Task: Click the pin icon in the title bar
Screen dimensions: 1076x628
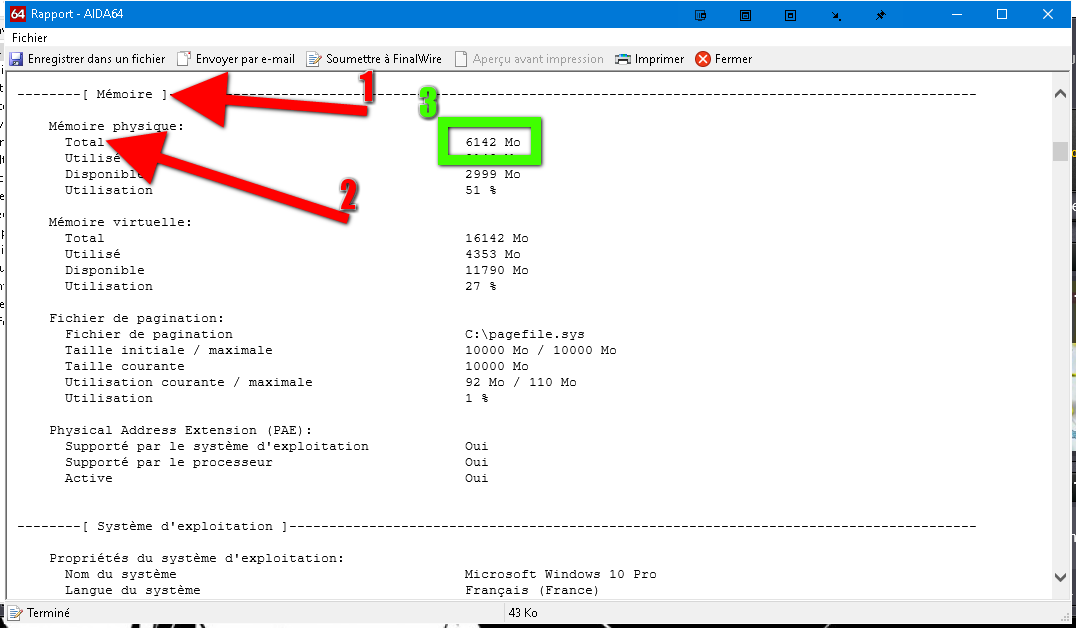Action: [880, 15]
